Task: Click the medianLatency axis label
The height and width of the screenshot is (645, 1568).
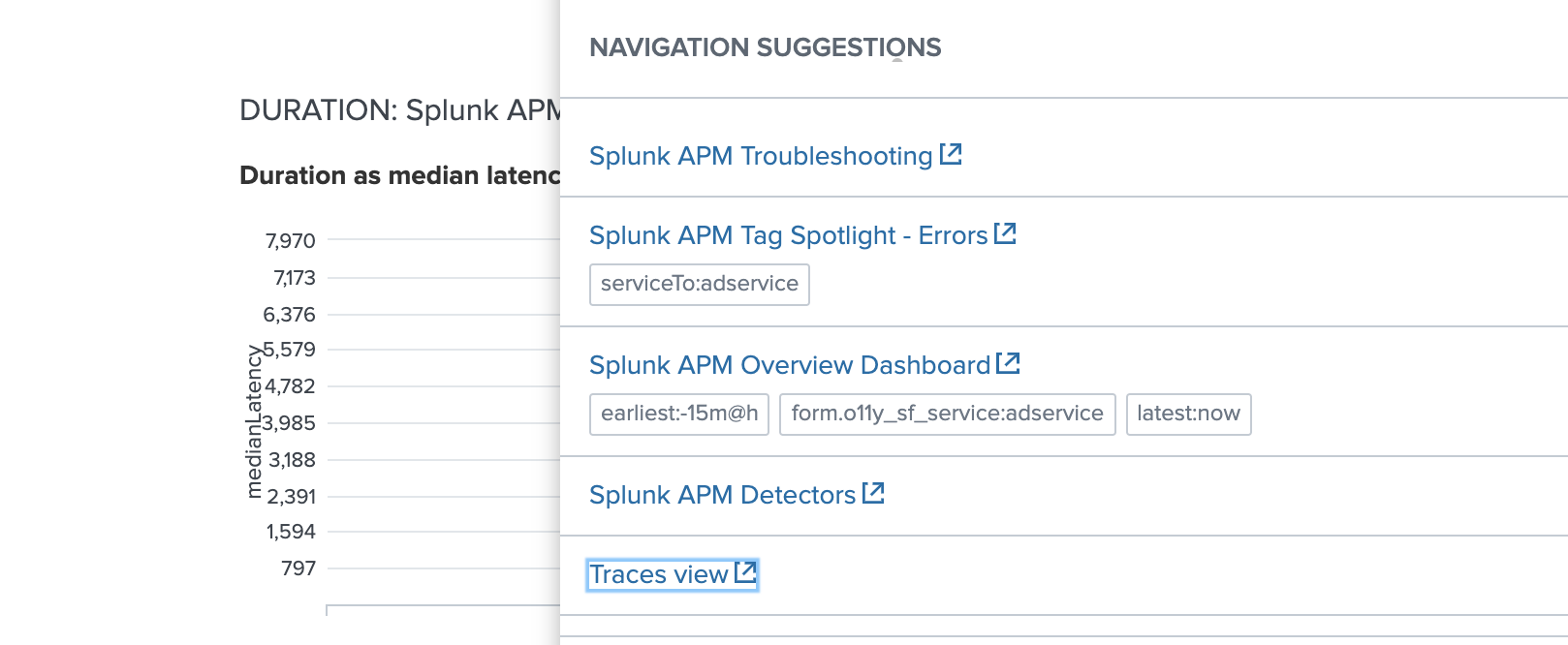Action: [x=254, y=421]
